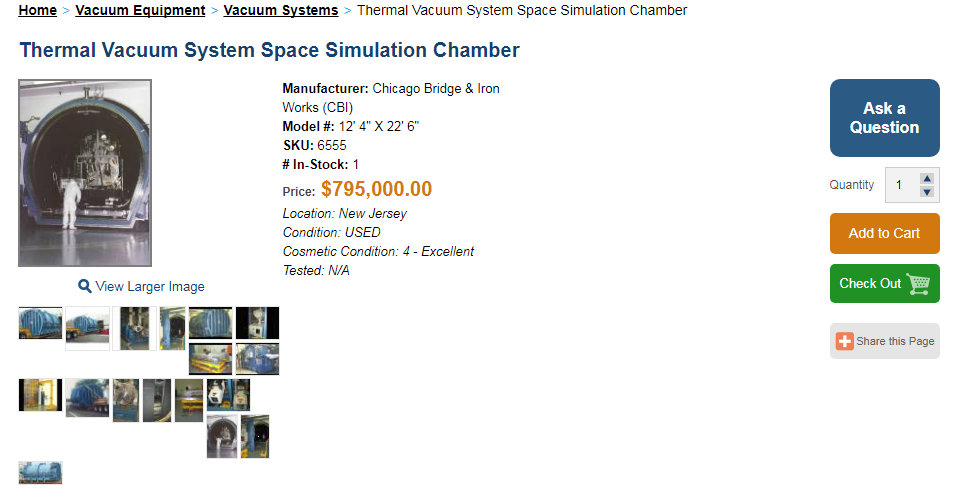The image size is (979, 502).
Task: Click the magnifier icon beside View Larger Image
Action: tap(84, 286)
